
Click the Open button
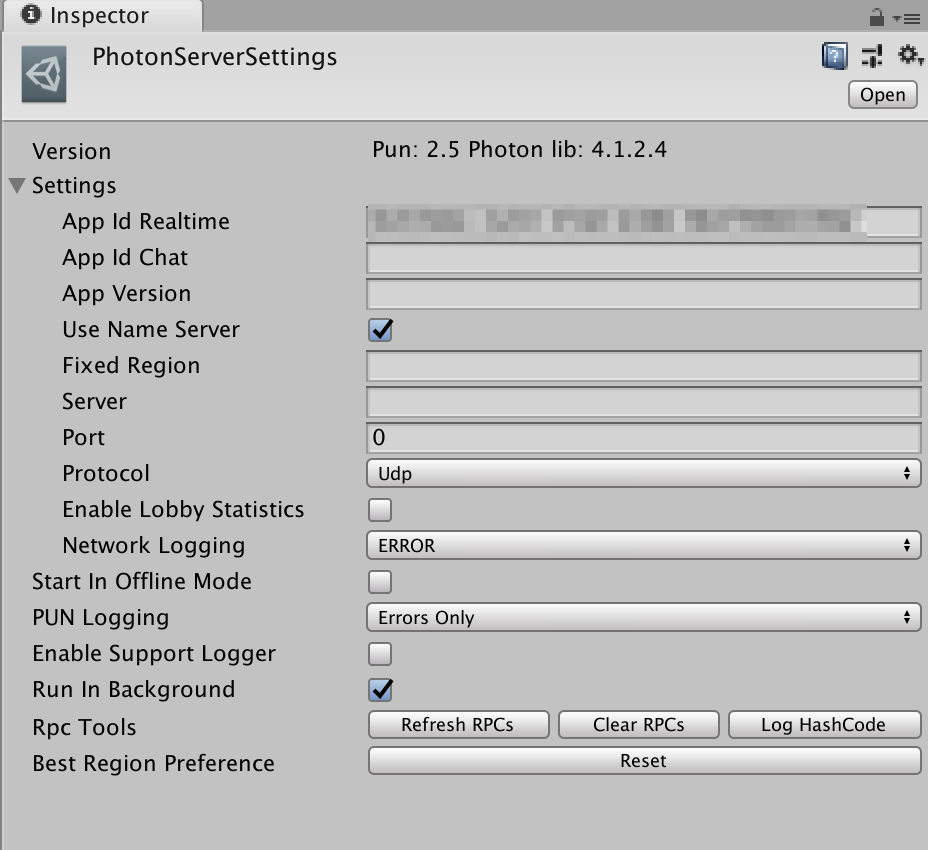point(882,95)
